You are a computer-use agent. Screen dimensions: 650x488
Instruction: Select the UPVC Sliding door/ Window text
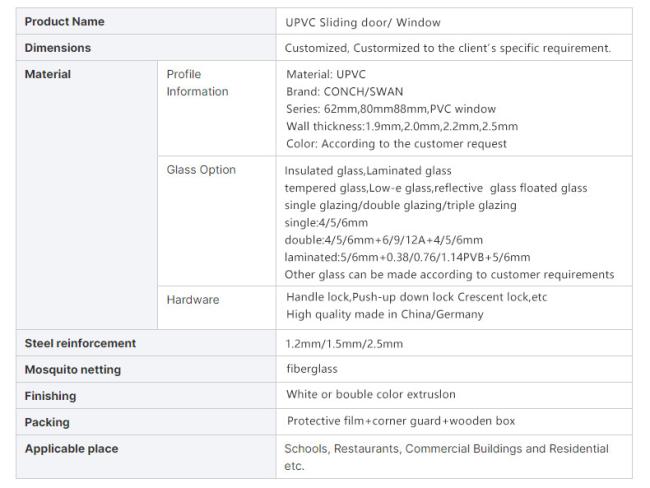(x=363, y=22)
